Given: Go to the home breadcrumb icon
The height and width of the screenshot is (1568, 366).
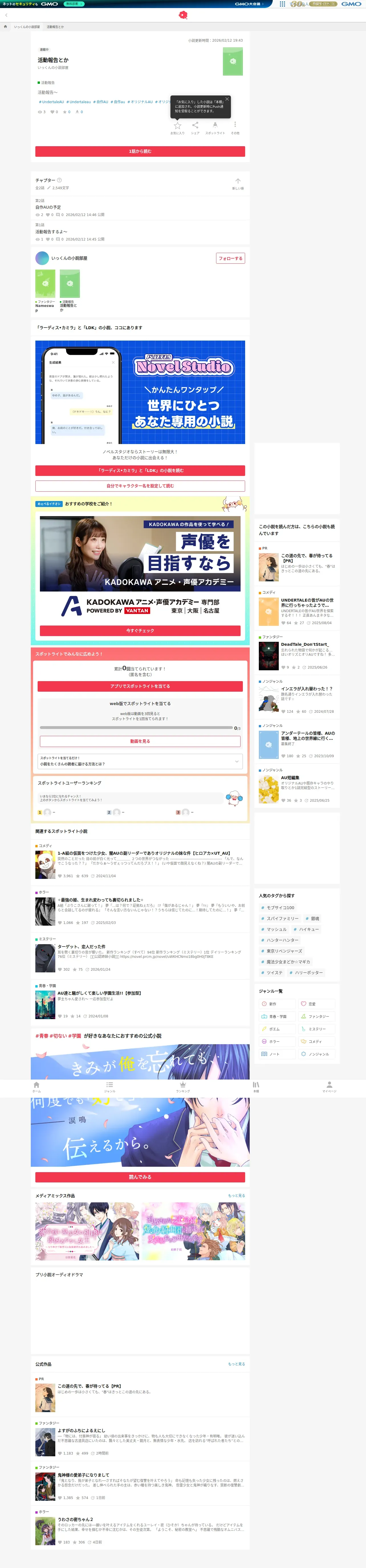Looking at the screenshot, I should point(5,27).
